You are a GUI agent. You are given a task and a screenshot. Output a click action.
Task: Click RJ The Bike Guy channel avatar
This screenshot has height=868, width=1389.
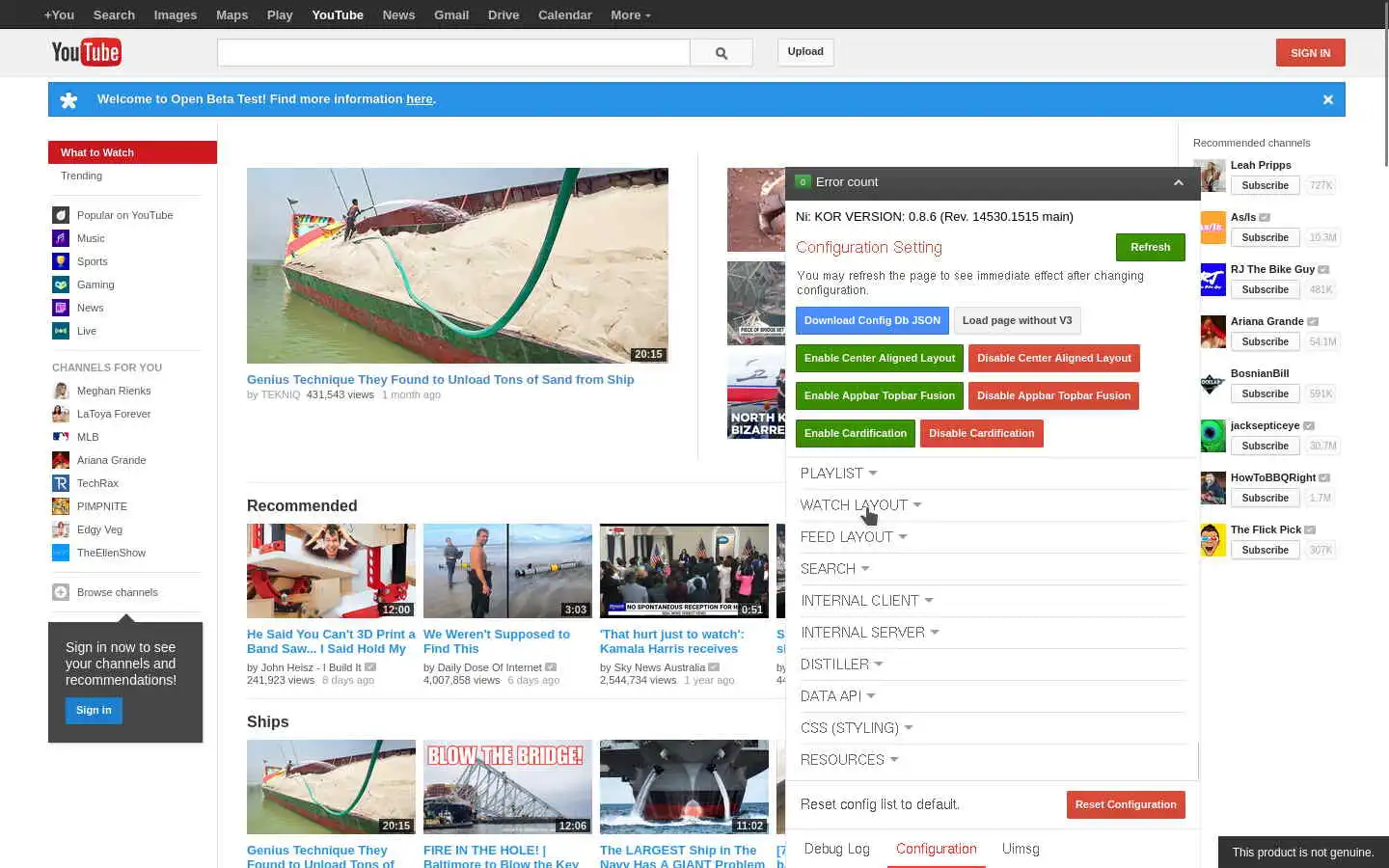(1212, 279)
